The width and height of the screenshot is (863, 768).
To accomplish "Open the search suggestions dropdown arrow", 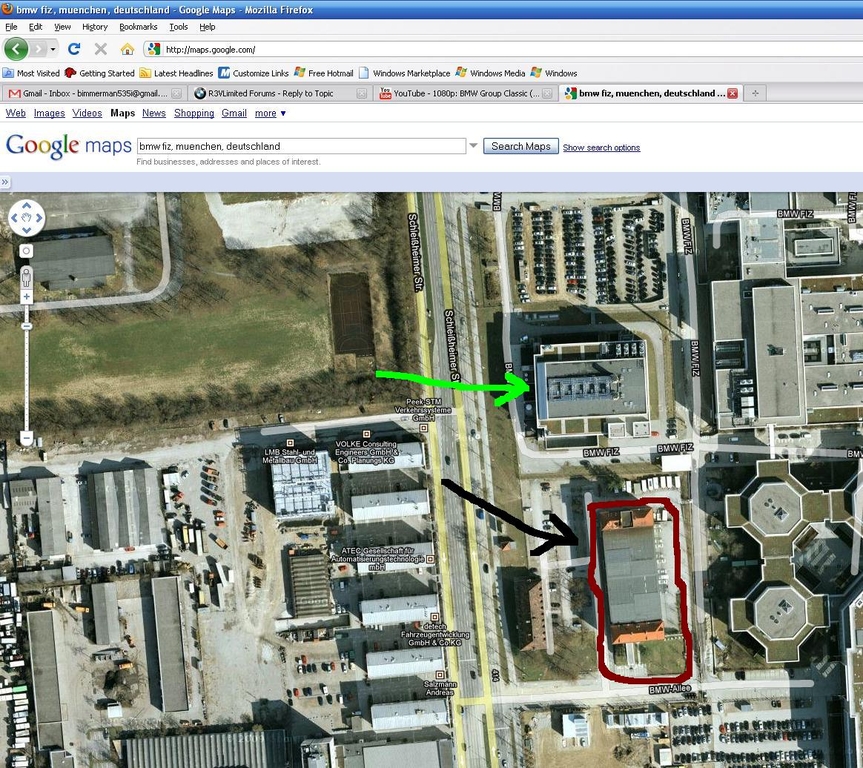I will click(x=473, y=146).
